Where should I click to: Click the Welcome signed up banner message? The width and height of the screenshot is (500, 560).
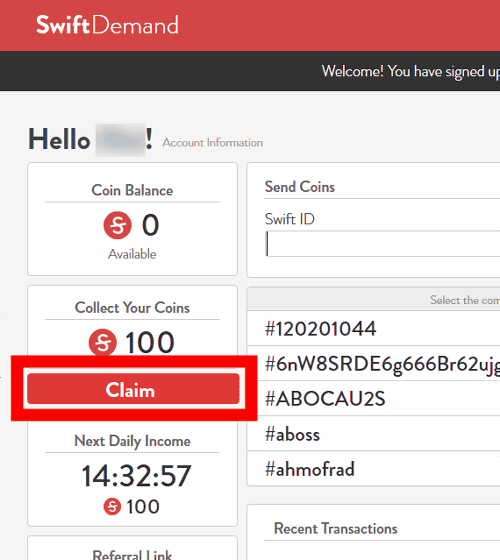[x=411, y=71]
